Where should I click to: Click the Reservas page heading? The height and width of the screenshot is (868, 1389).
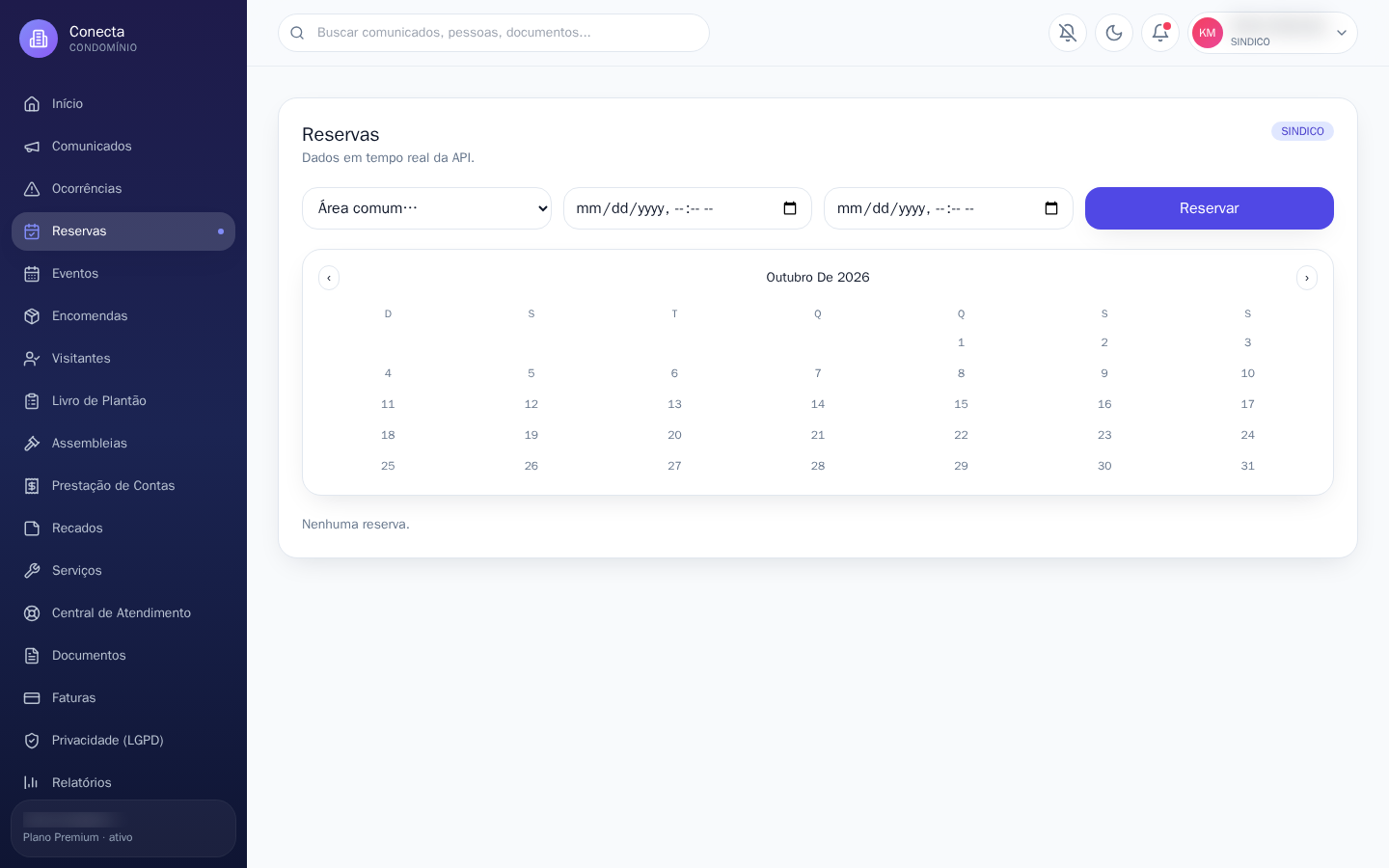coord(340,135)
